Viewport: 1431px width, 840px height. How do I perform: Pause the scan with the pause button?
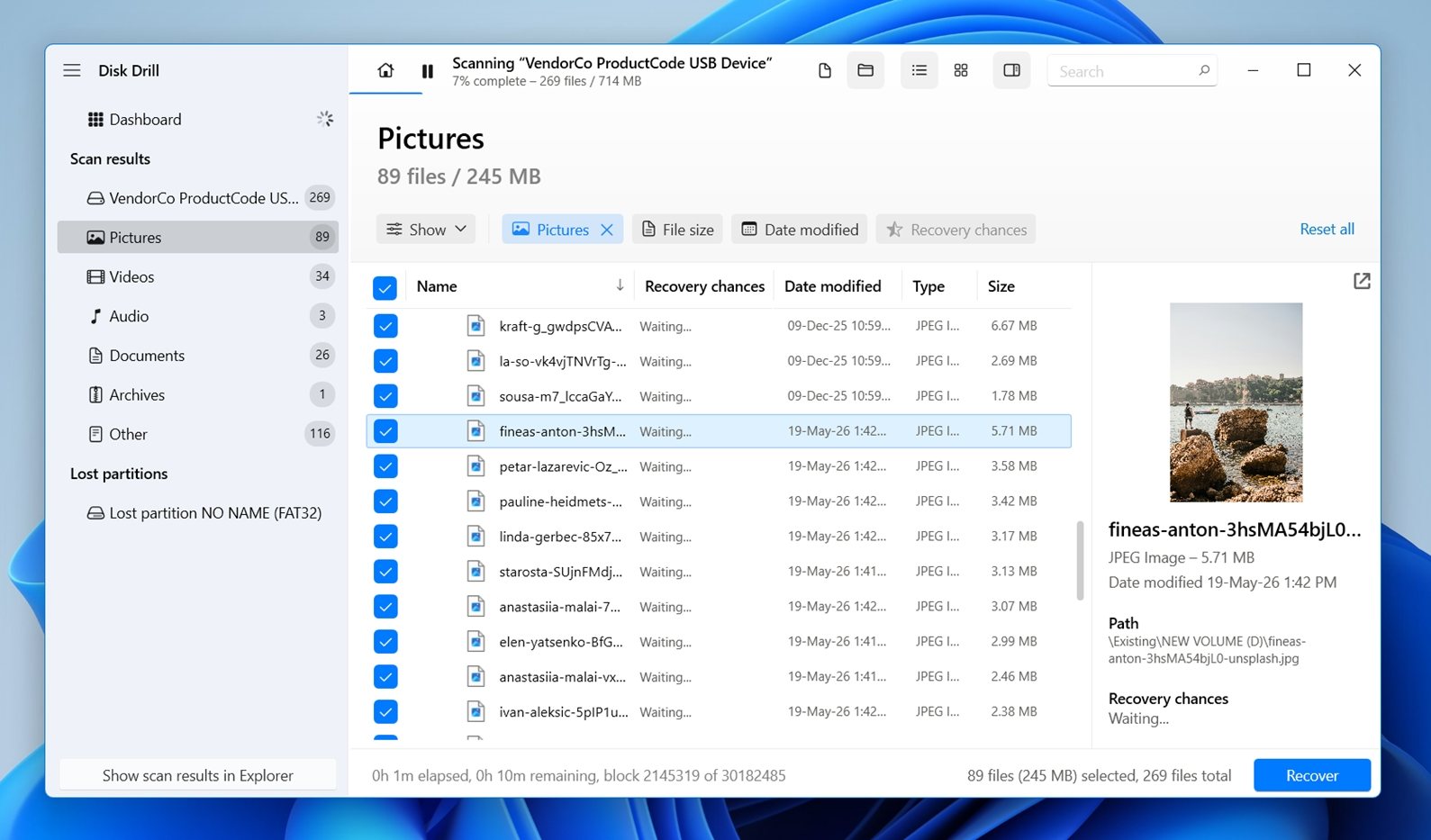(x=428, y=71)
